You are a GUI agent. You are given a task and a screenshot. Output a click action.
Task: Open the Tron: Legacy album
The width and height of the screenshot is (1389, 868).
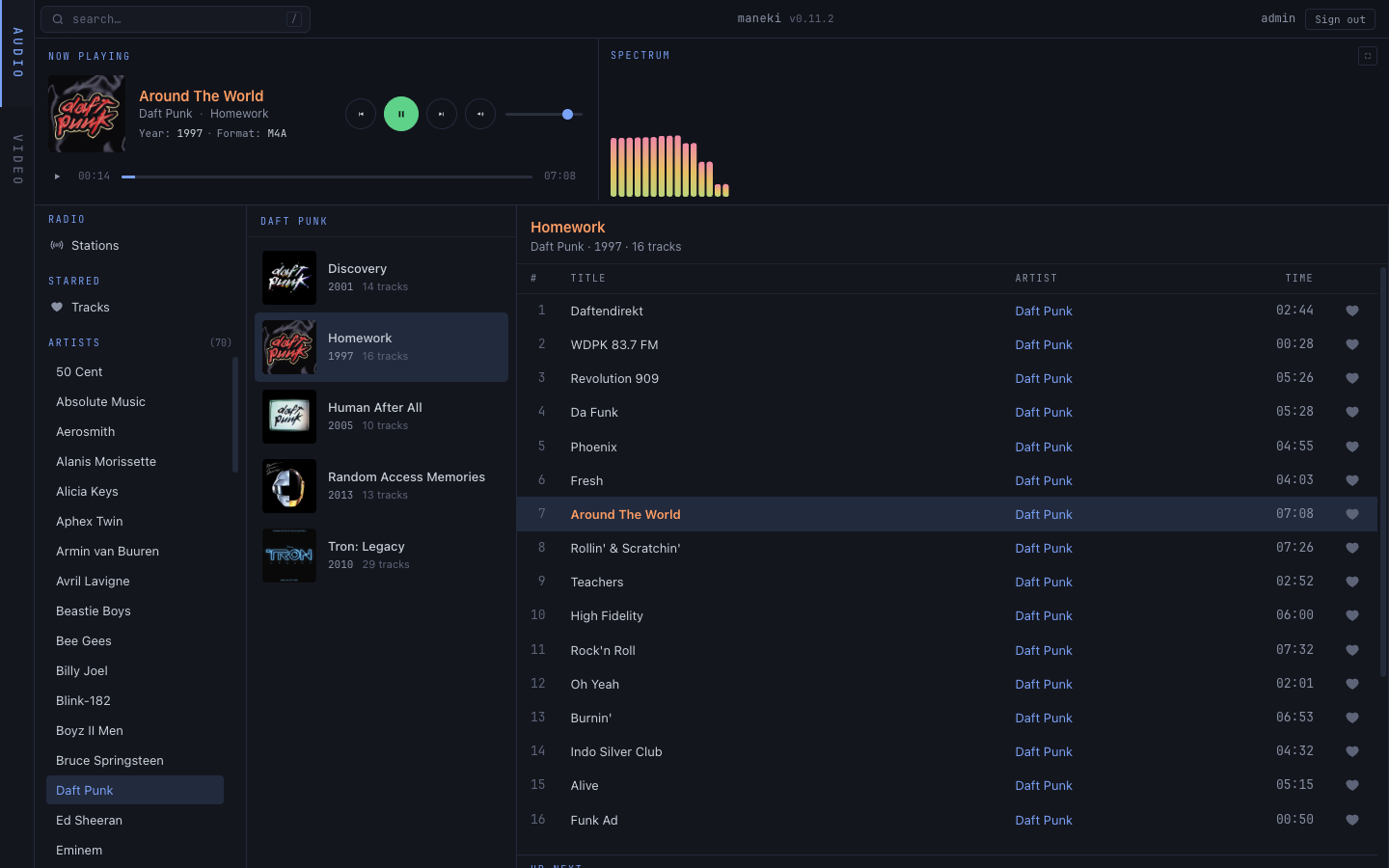click(381, 556)
